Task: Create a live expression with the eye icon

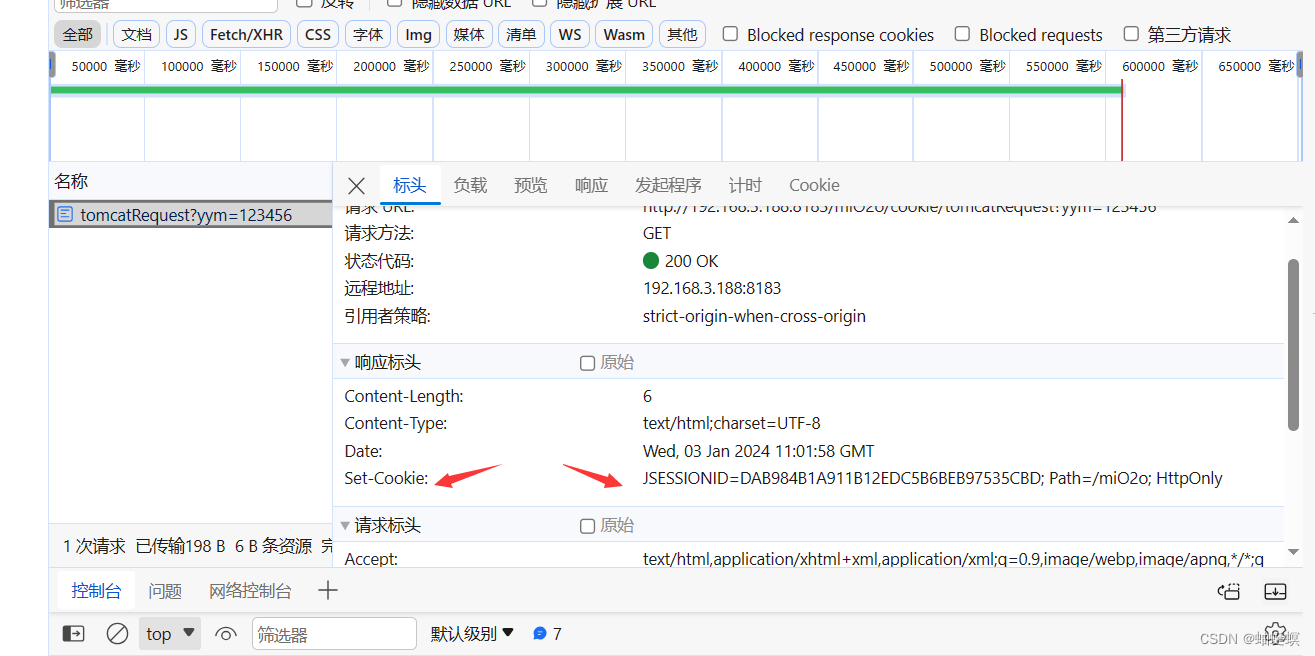Action: tap(225, 632)
